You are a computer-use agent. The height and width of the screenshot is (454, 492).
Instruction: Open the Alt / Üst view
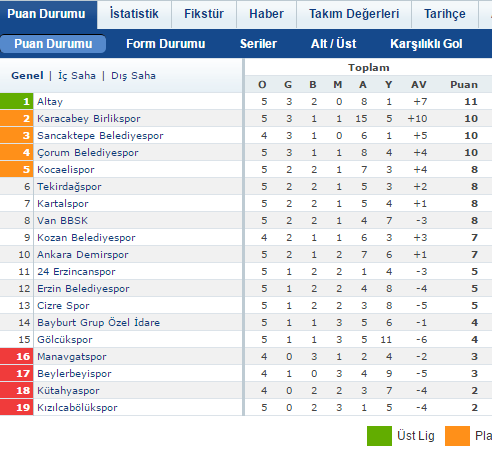click(333, 44)
